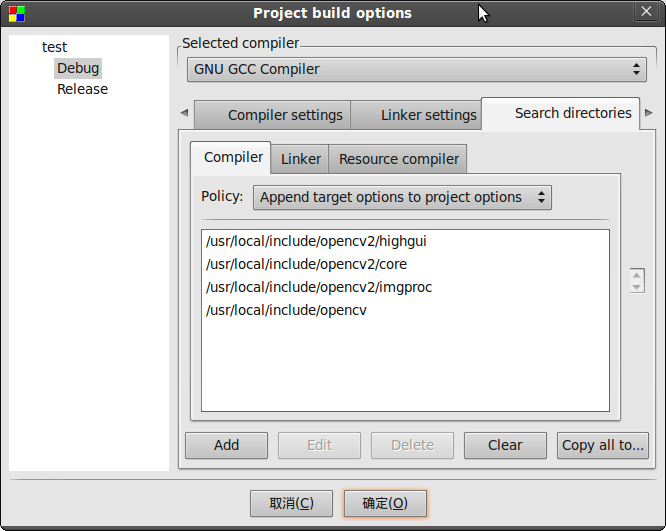The image size is (666, 531).
Task: Select the Release build target
Action: [82, 89]
